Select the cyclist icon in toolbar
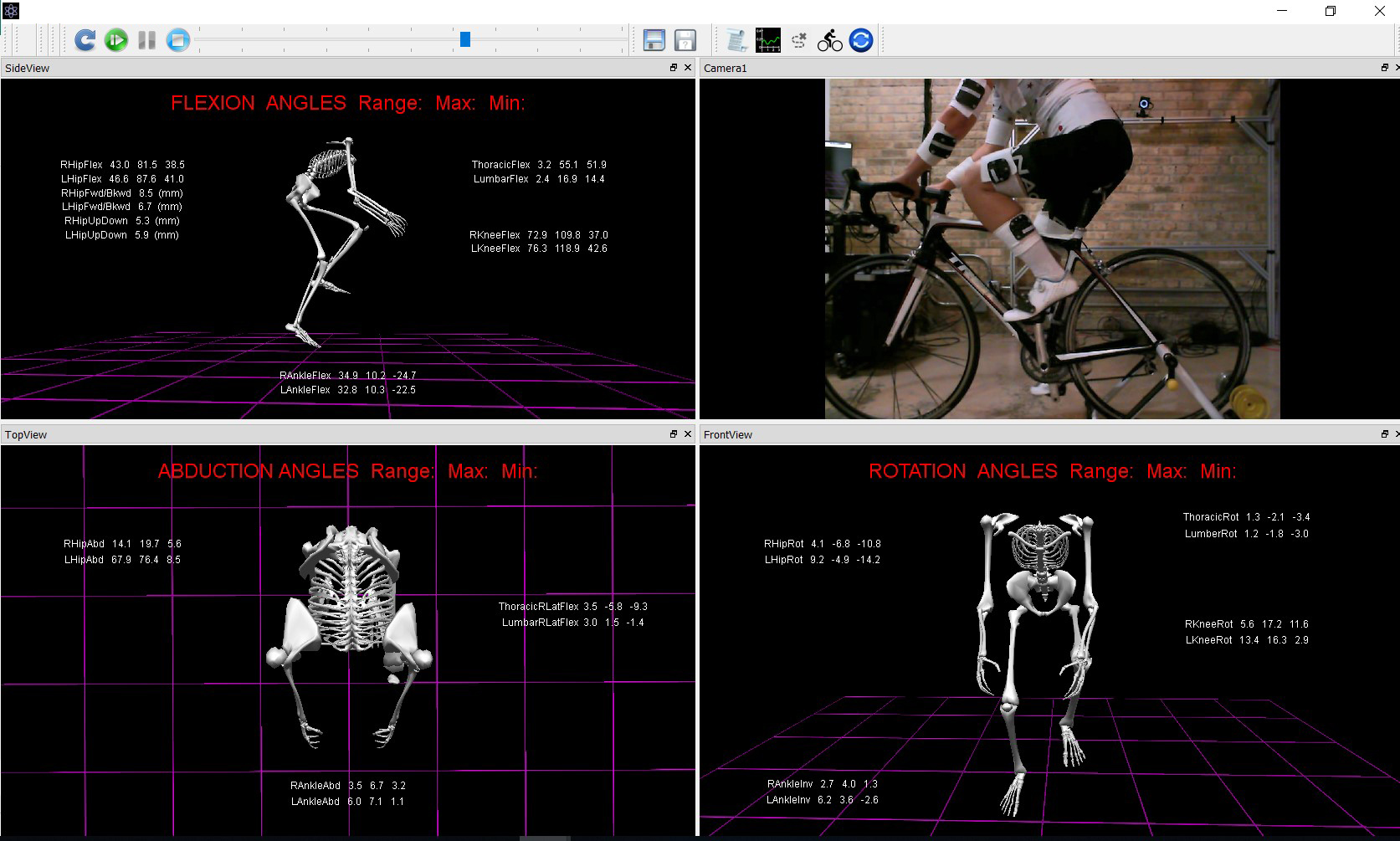1400x841 pixels. [829, 40]
